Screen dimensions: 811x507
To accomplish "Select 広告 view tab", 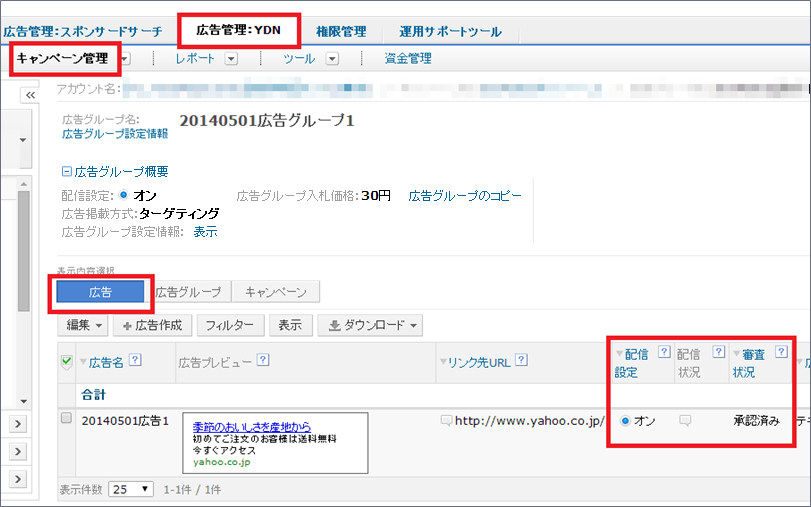I will 100,292.
